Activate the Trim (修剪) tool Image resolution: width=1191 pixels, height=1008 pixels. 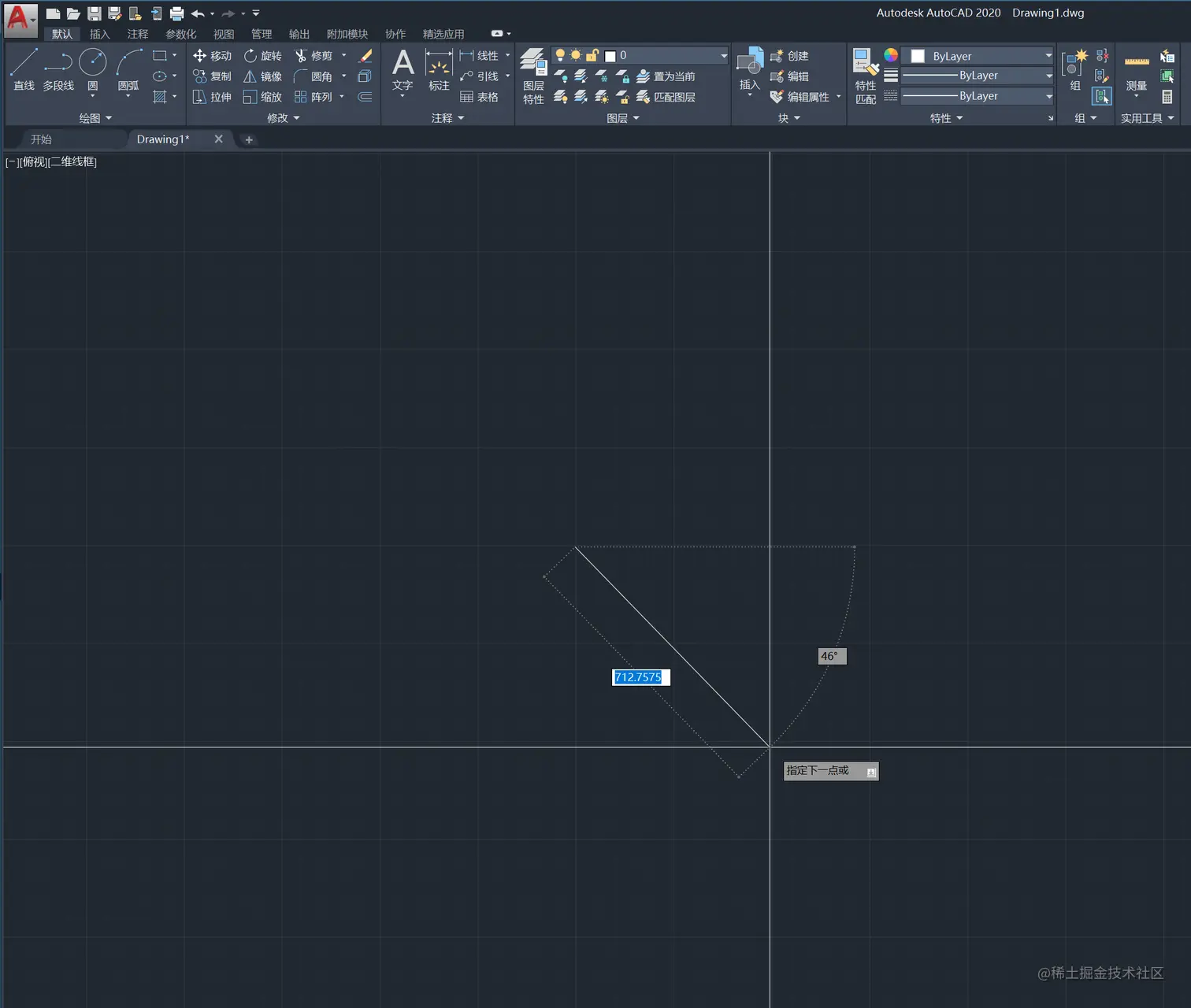point(314,56)
